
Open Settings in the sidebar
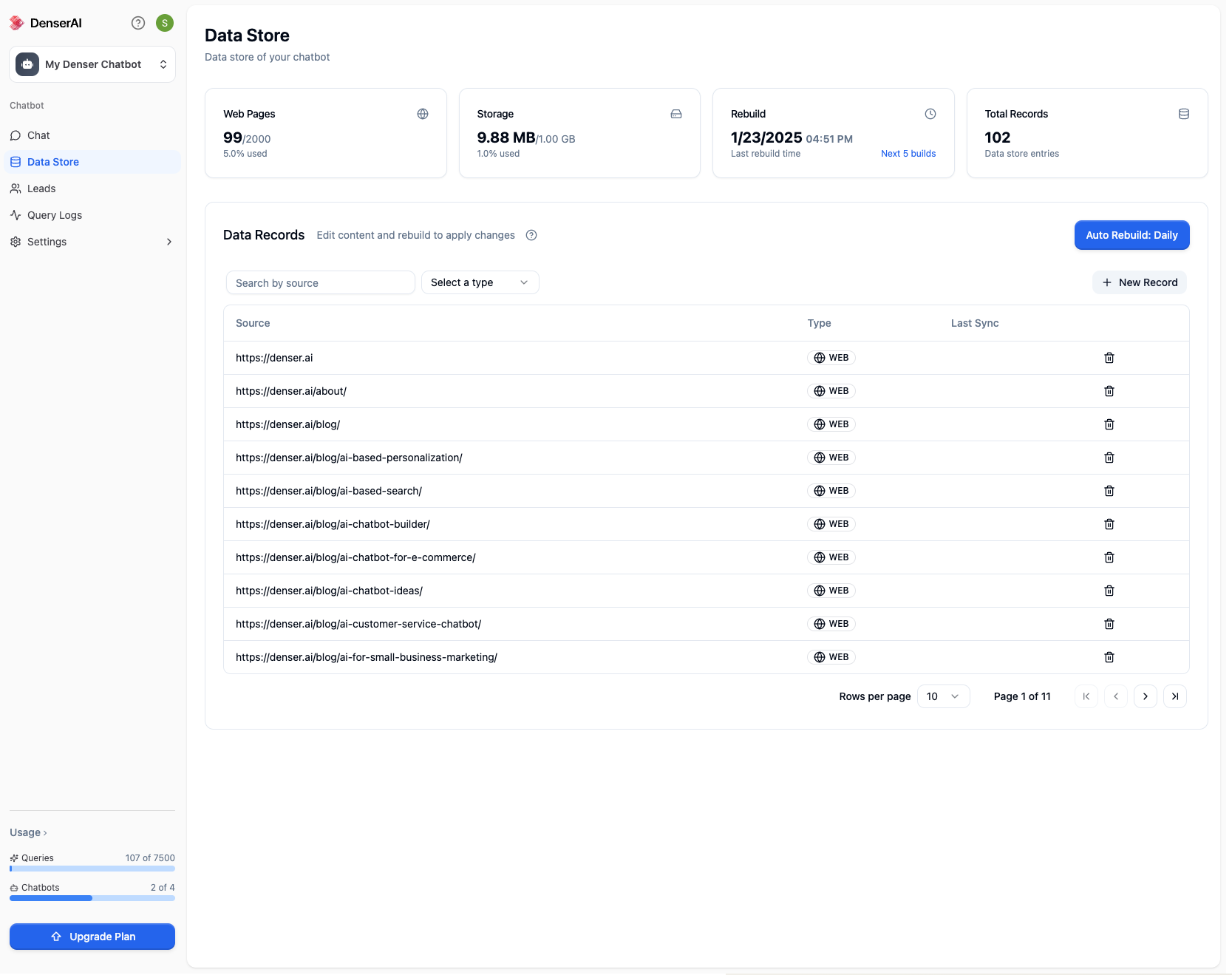(x=92, y=242)
